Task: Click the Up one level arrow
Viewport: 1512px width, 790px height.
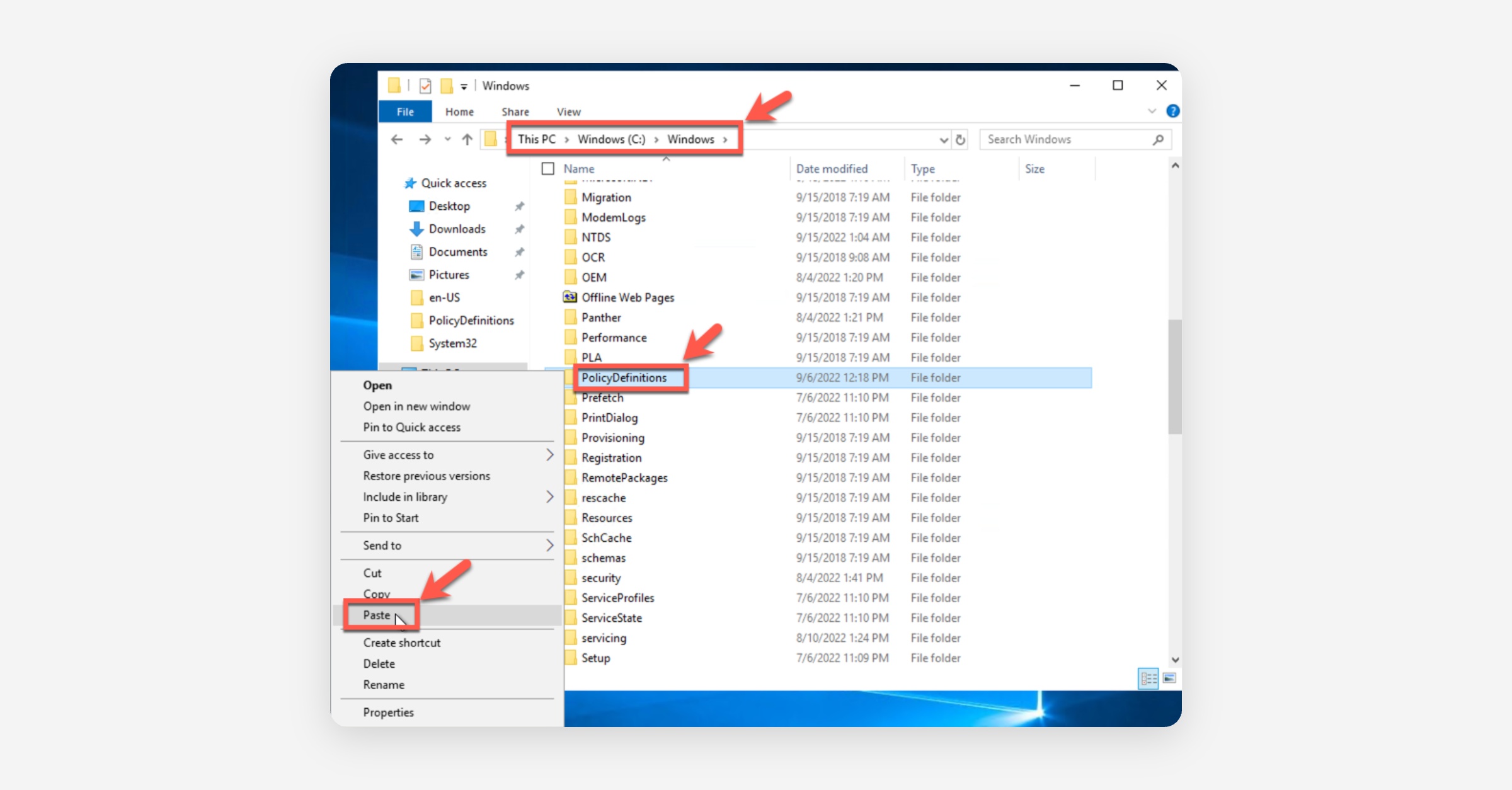Action: pos(467,139)
